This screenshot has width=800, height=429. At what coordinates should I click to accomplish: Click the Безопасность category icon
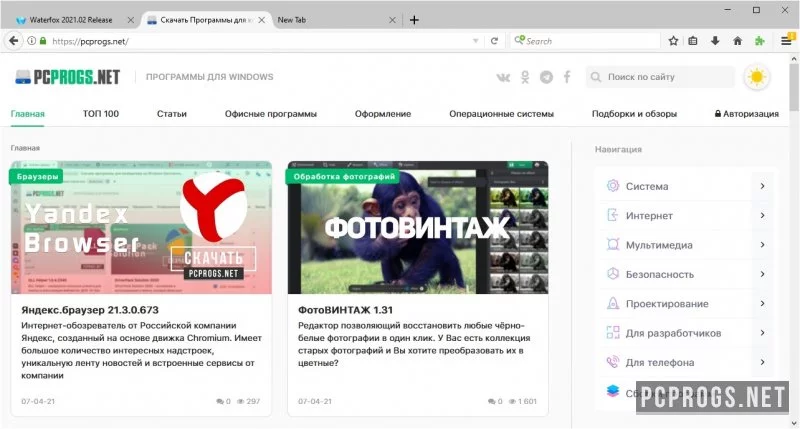tap(613, 274)
